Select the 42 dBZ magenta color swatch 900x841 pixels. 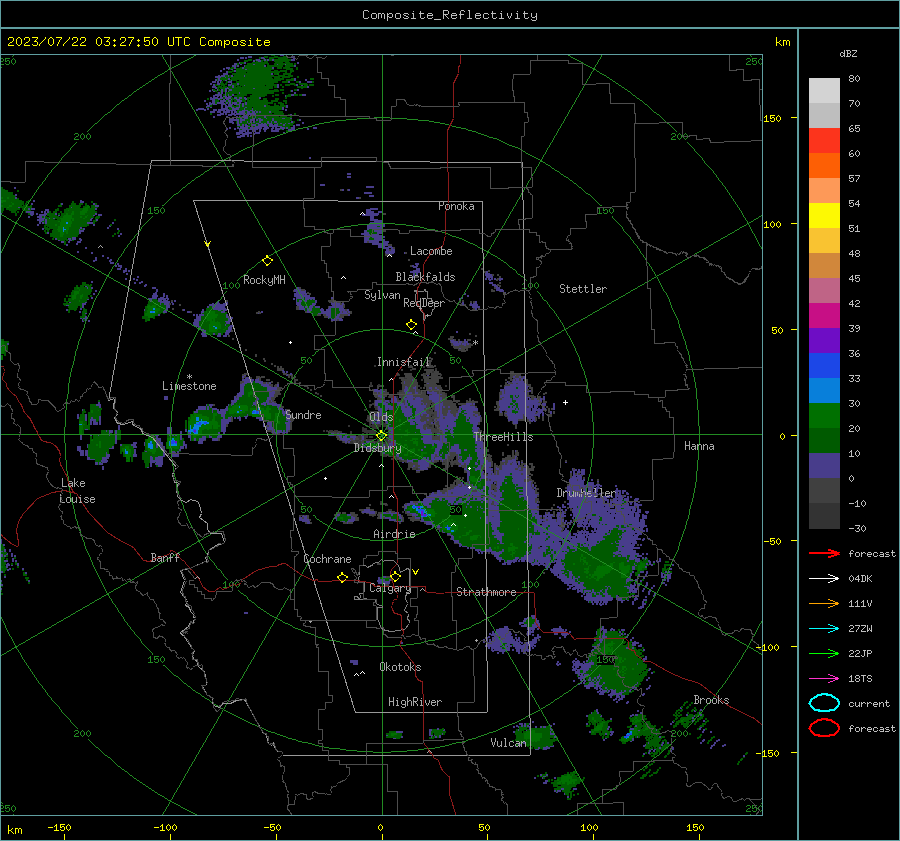click(824, 316)
